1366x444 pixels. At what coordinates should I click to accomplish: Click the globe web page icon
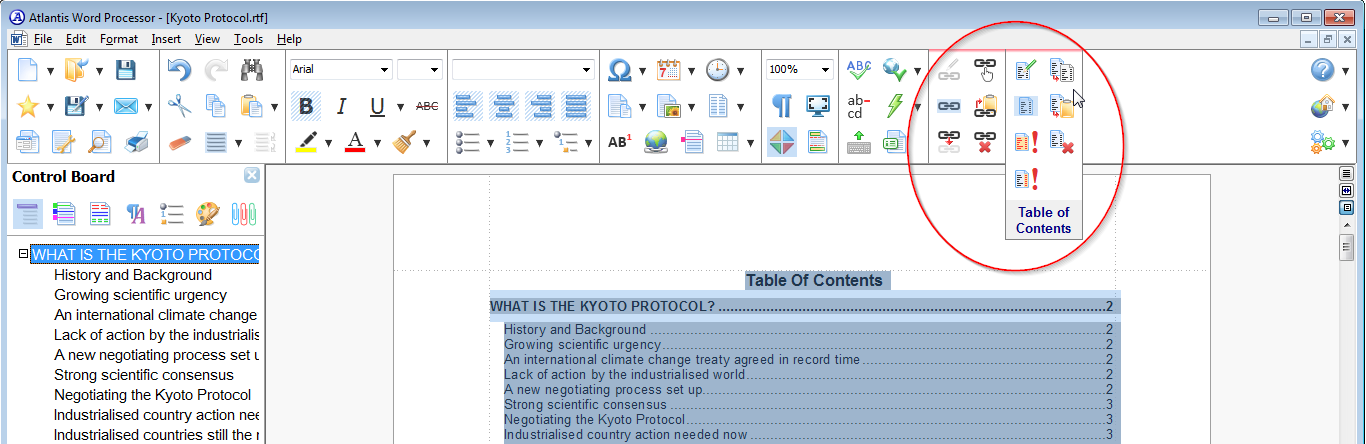click(655, 142)
